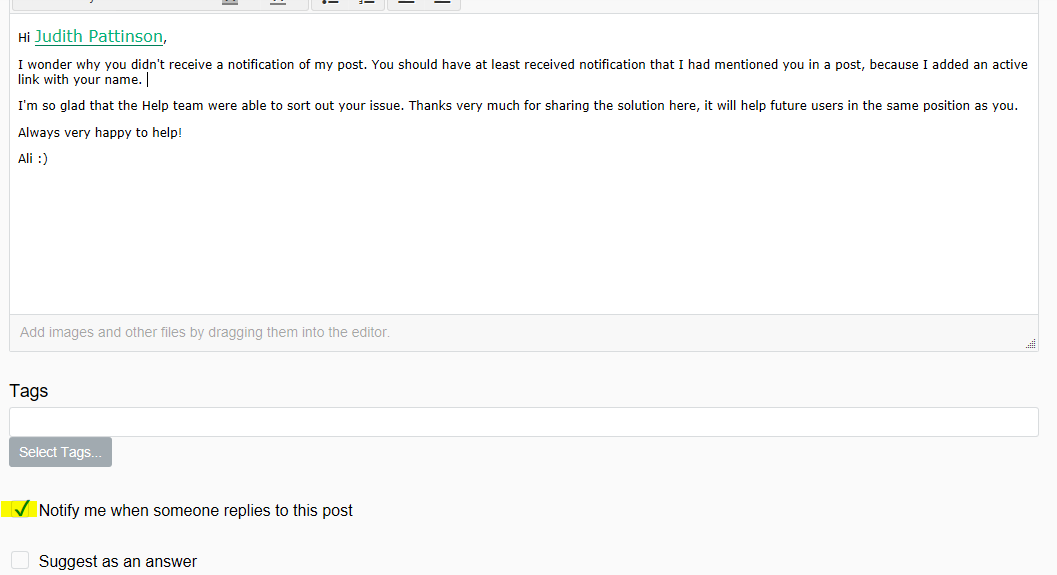
Task: Click the numbered list toolbar icon
Action: pyautogui.click(x=366, y=3)
